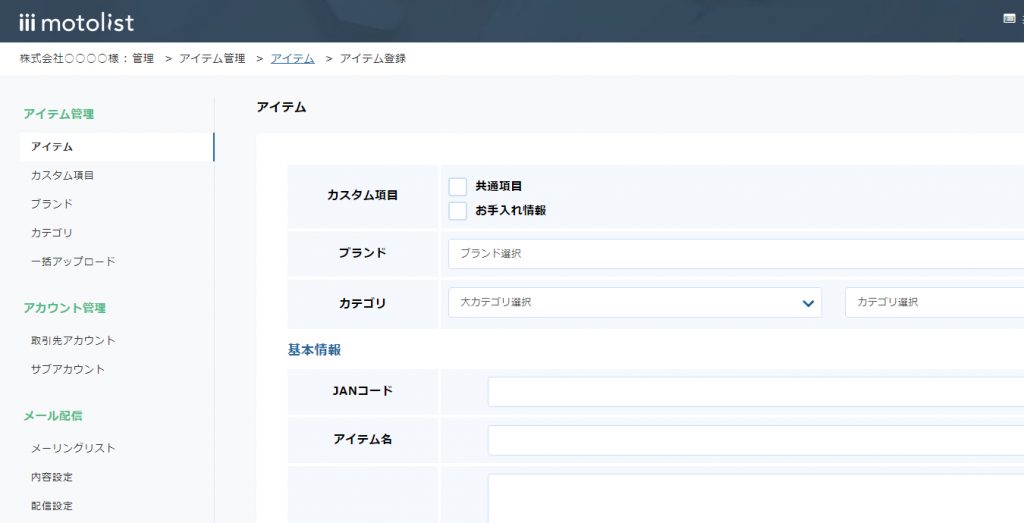Viewport: 1024px width, 523px height.
Task: Open カテゴリ from the sidebar
Action: coord(52,233)
